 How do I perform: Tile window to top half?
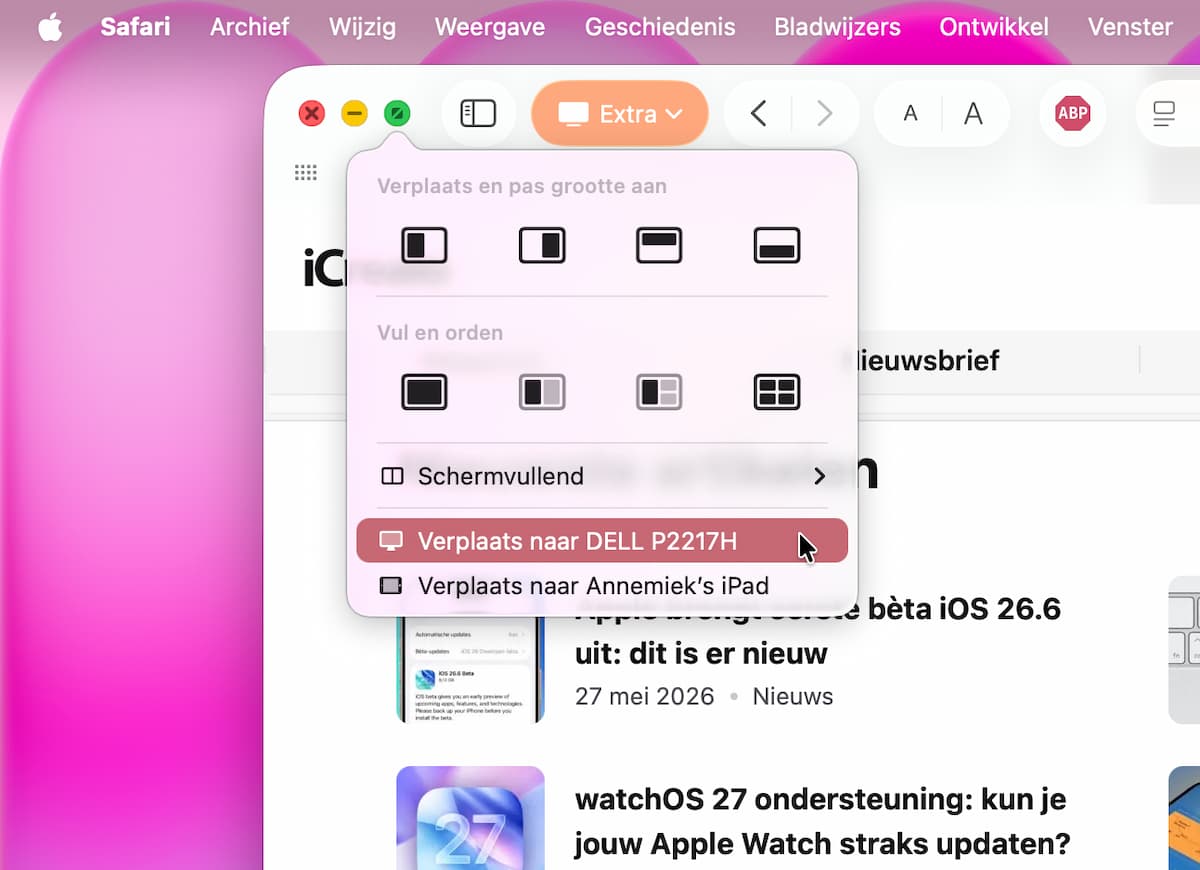coord(659,245)
